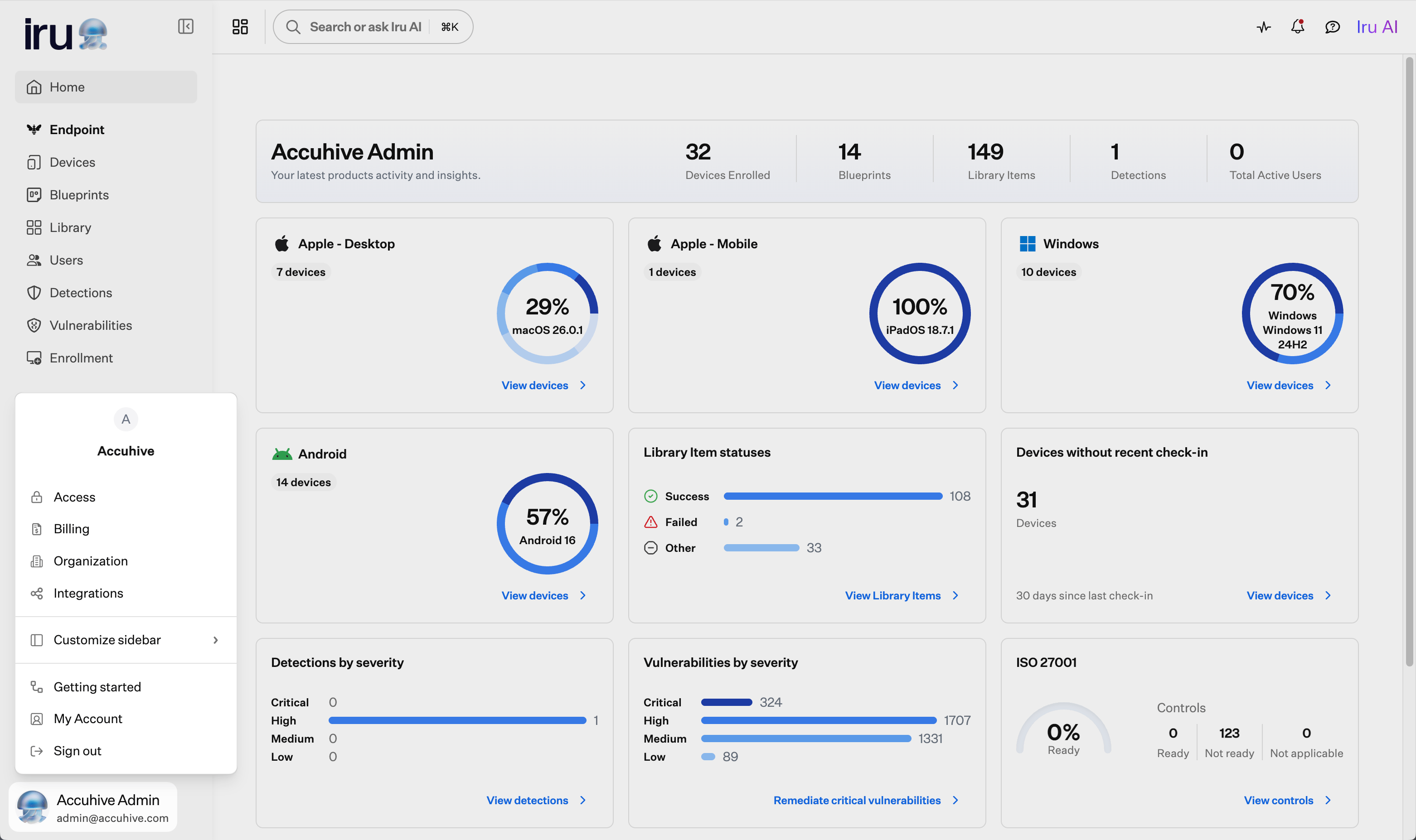Click the '14 devices' Android badge
Viewport: 1416px width, 840px height.
click(304, 482)
